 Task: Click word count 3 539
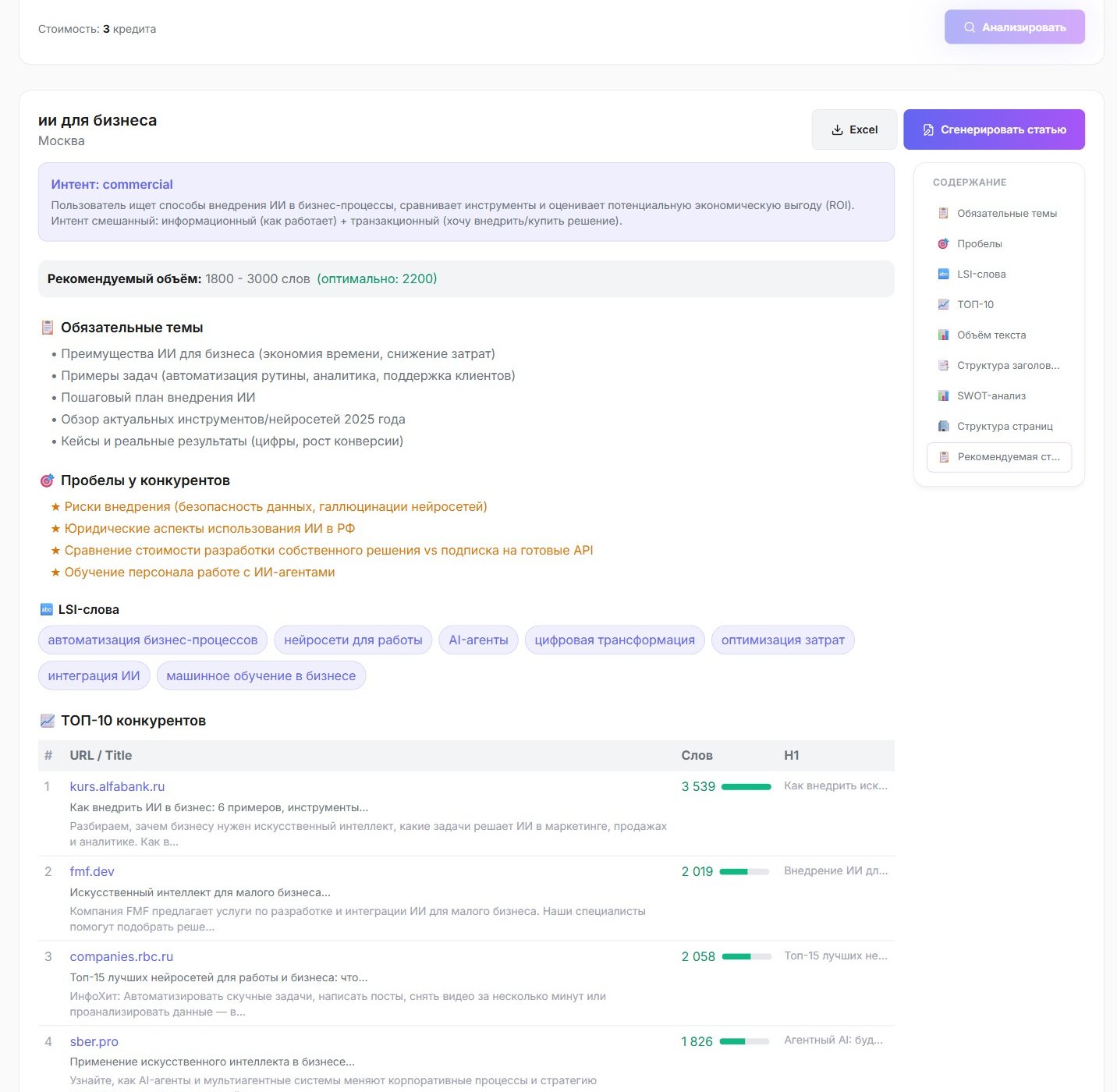[698, 786]
